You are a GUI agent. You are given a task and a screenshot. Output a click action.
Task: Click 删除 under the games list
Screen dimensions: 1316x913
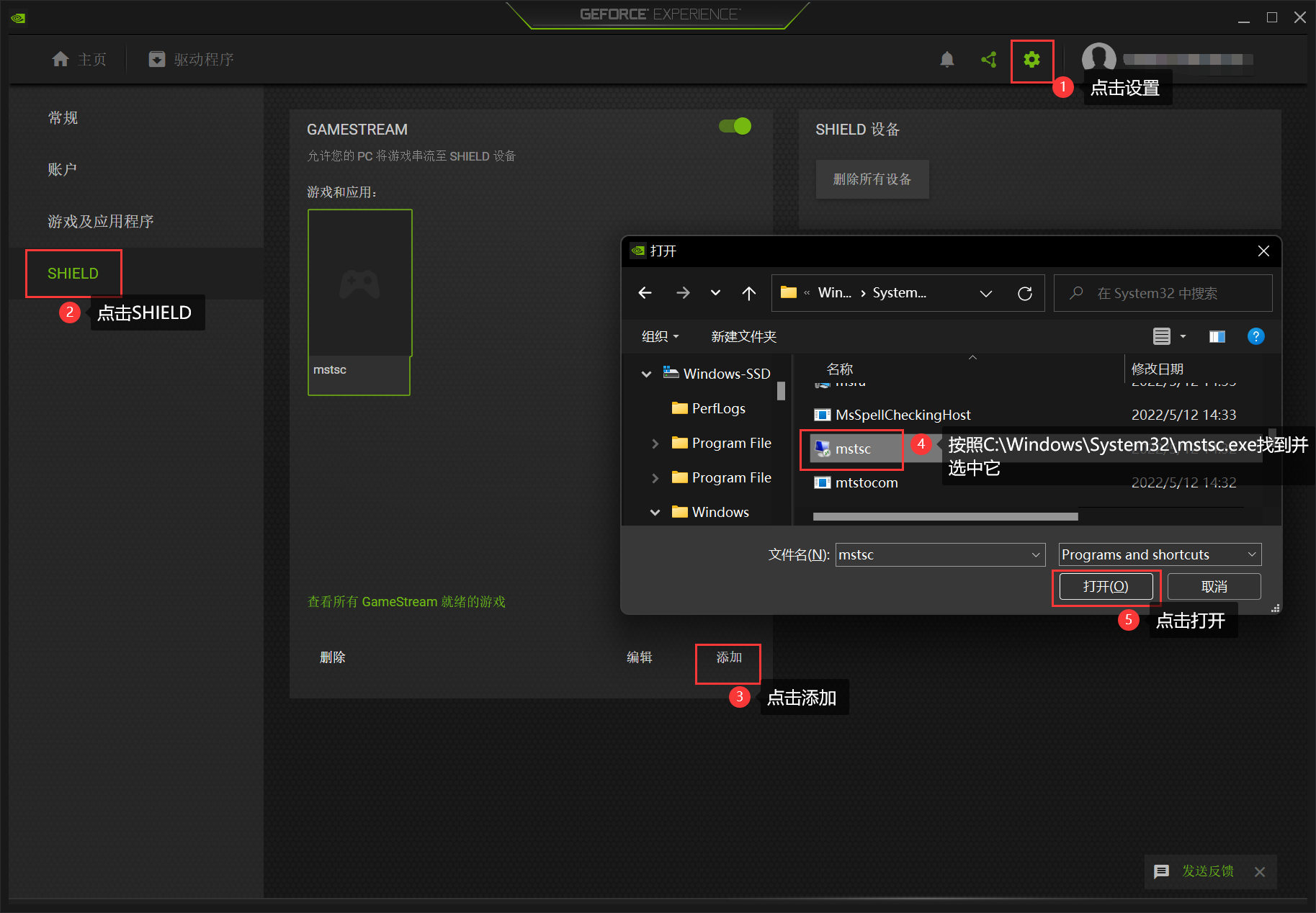coord(333,657)
